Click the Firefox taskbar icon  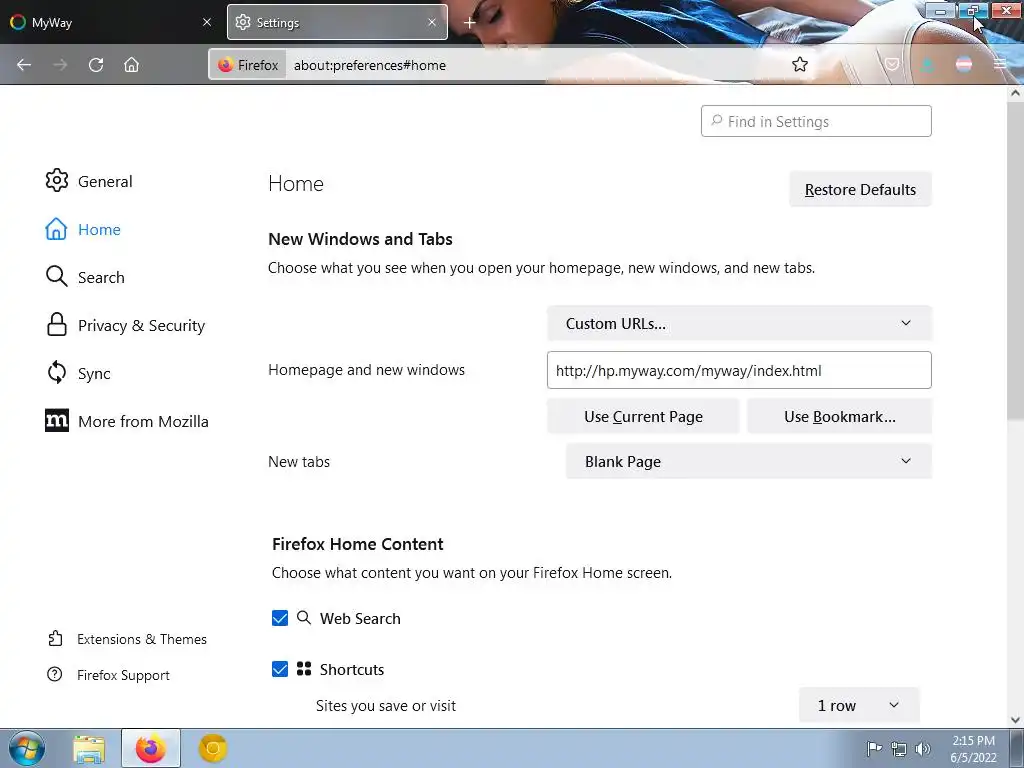click(150, 748)
